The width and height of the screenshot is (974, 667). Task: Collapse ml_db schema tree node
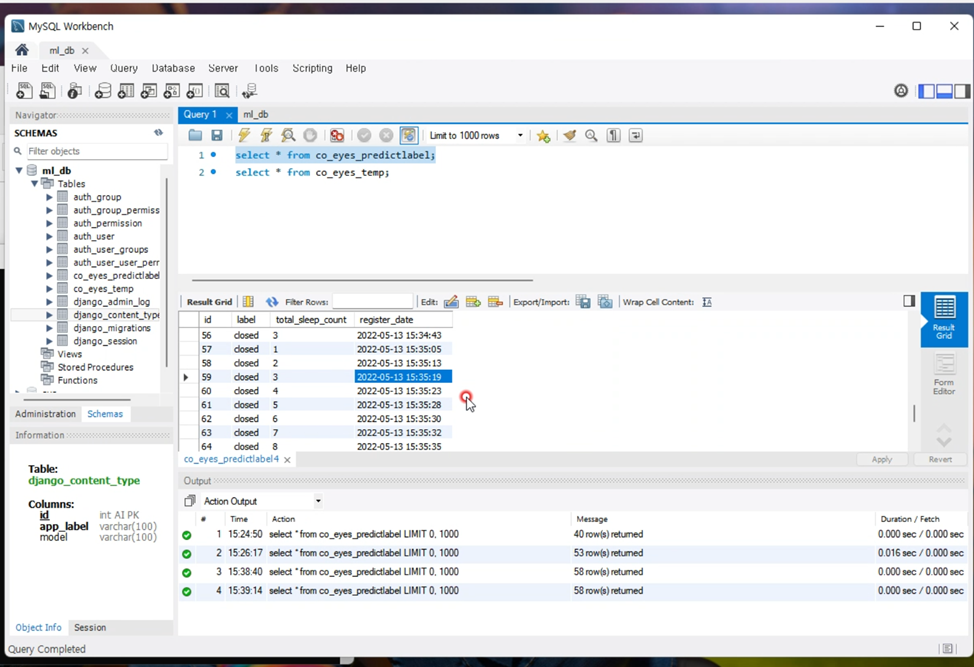(19, 170)
